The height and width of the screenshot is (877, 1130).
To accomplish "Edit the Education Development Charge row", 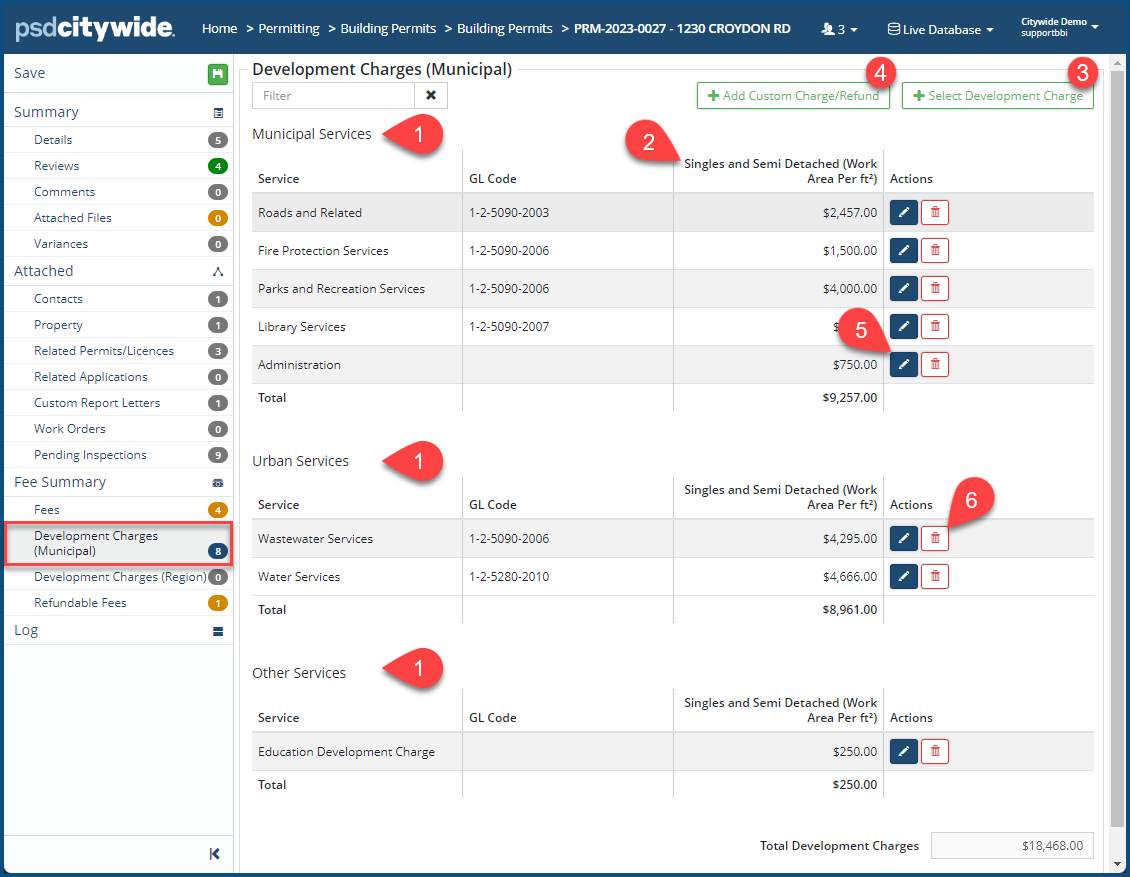I will (x=903, y=752).
